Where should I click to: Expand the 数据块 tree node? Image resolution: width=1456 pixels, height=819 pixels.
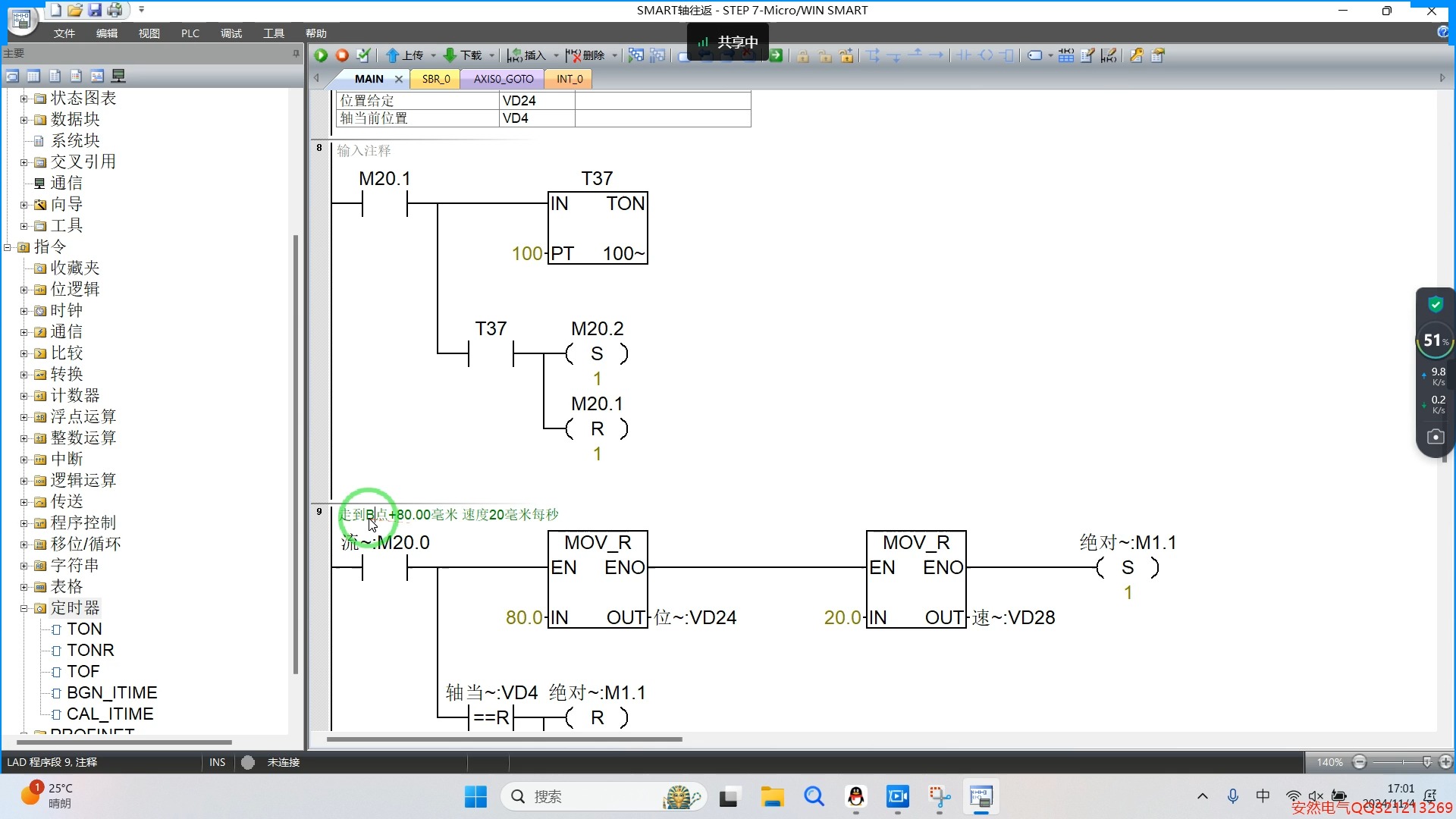(x=24, y=120)
